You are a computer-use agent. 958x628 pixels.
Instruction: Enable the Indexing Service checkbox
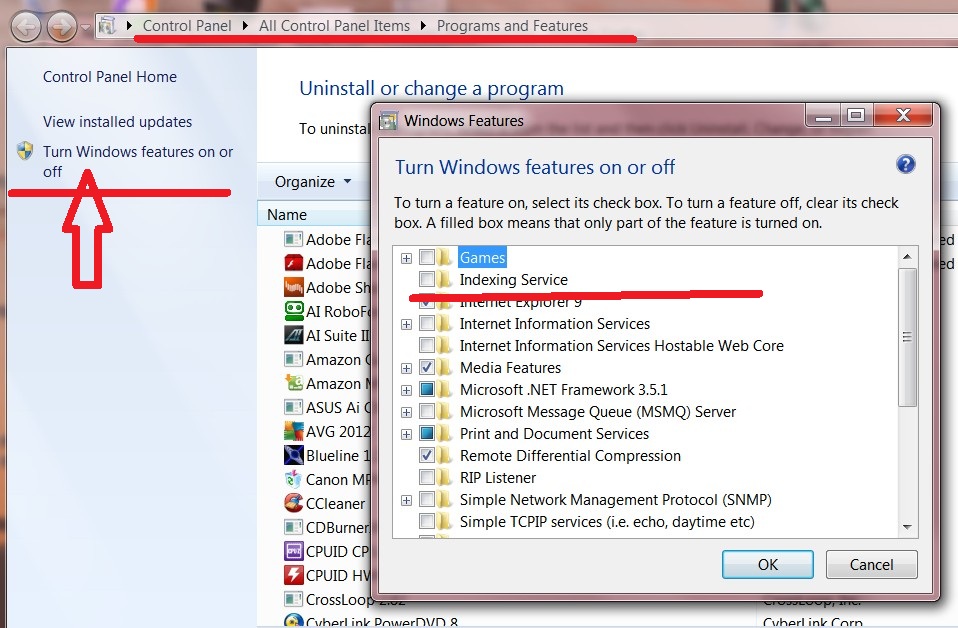[x=427, y=279]
